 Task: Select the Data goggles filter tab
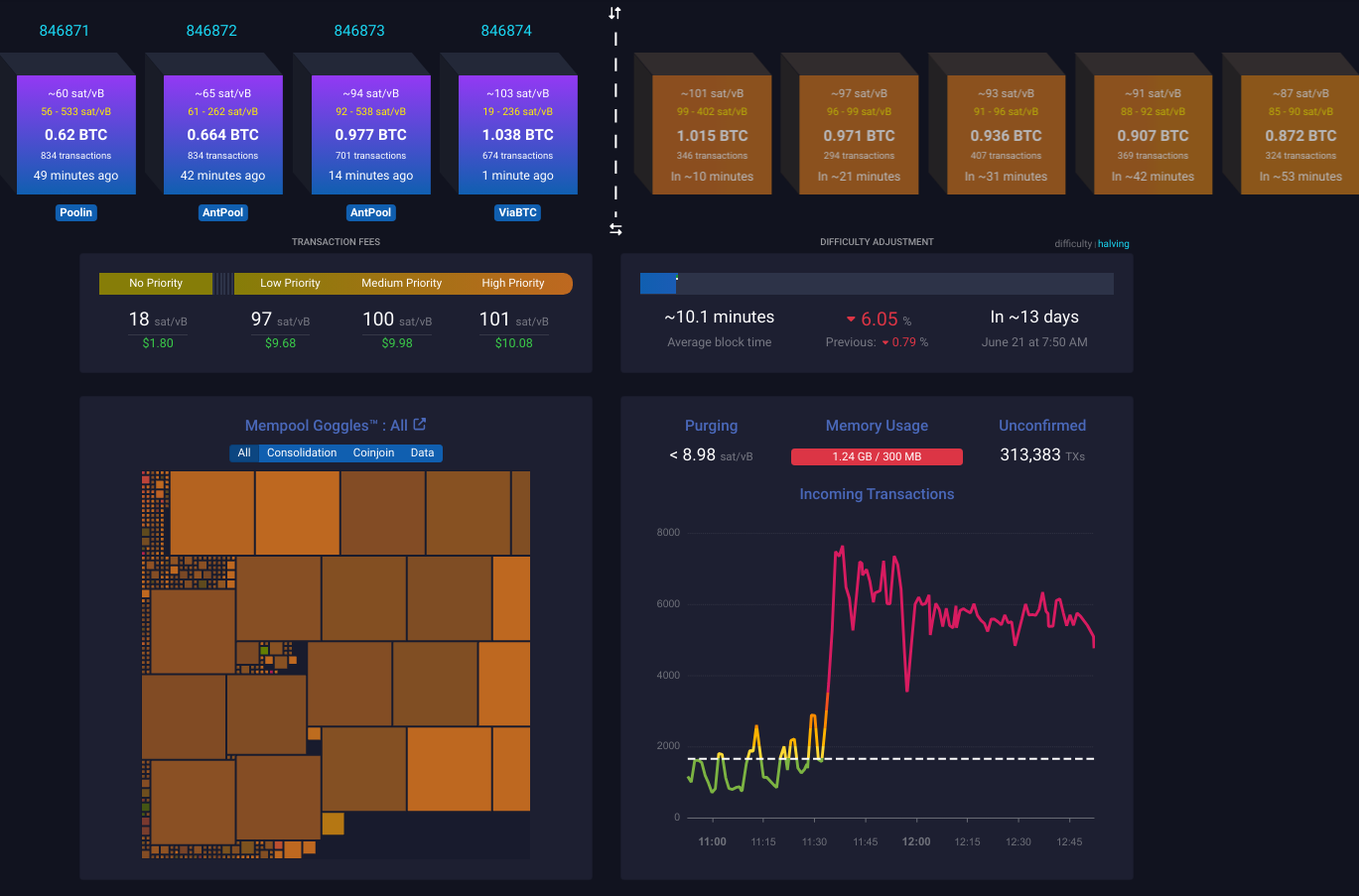[423, 452]
